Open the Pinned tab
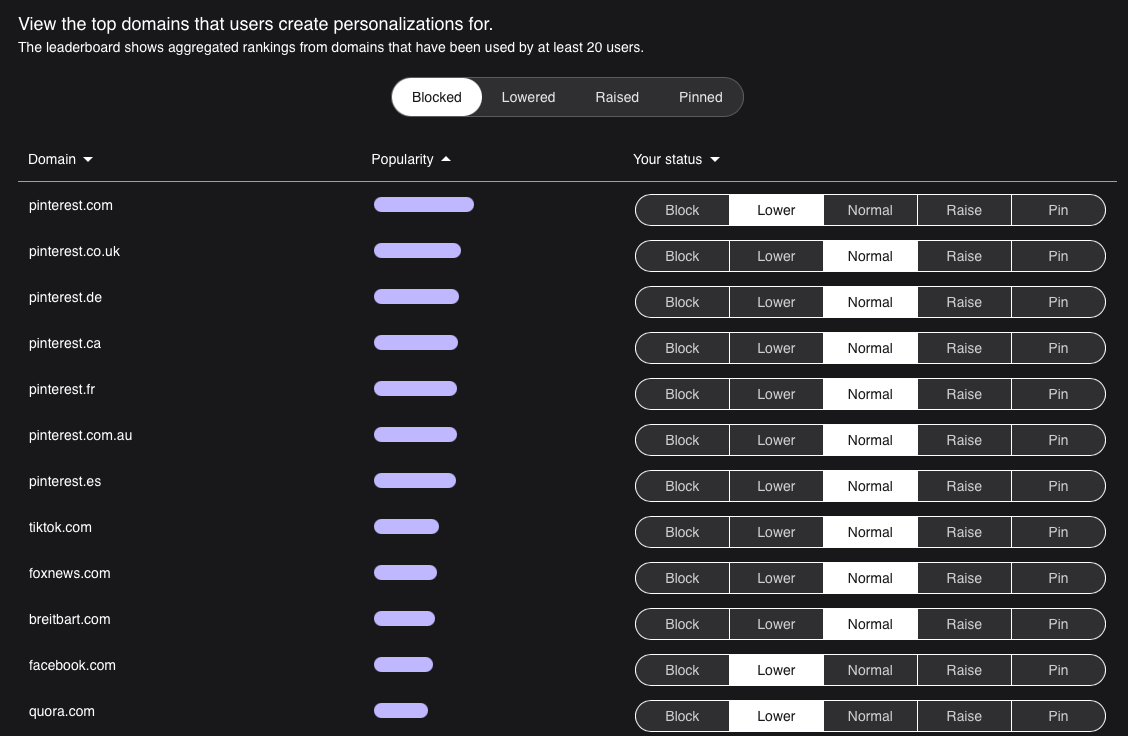 tap(700, 97)
